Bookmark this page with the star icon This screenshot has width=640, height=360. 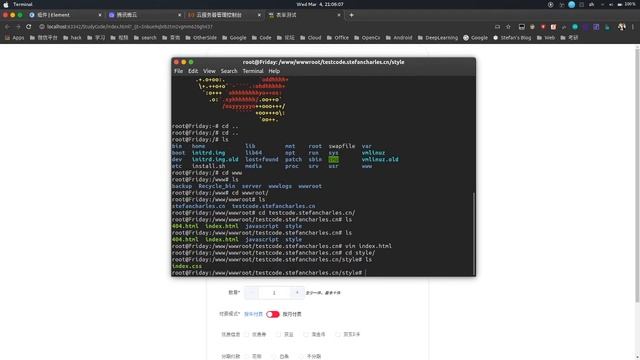point(508,27)
